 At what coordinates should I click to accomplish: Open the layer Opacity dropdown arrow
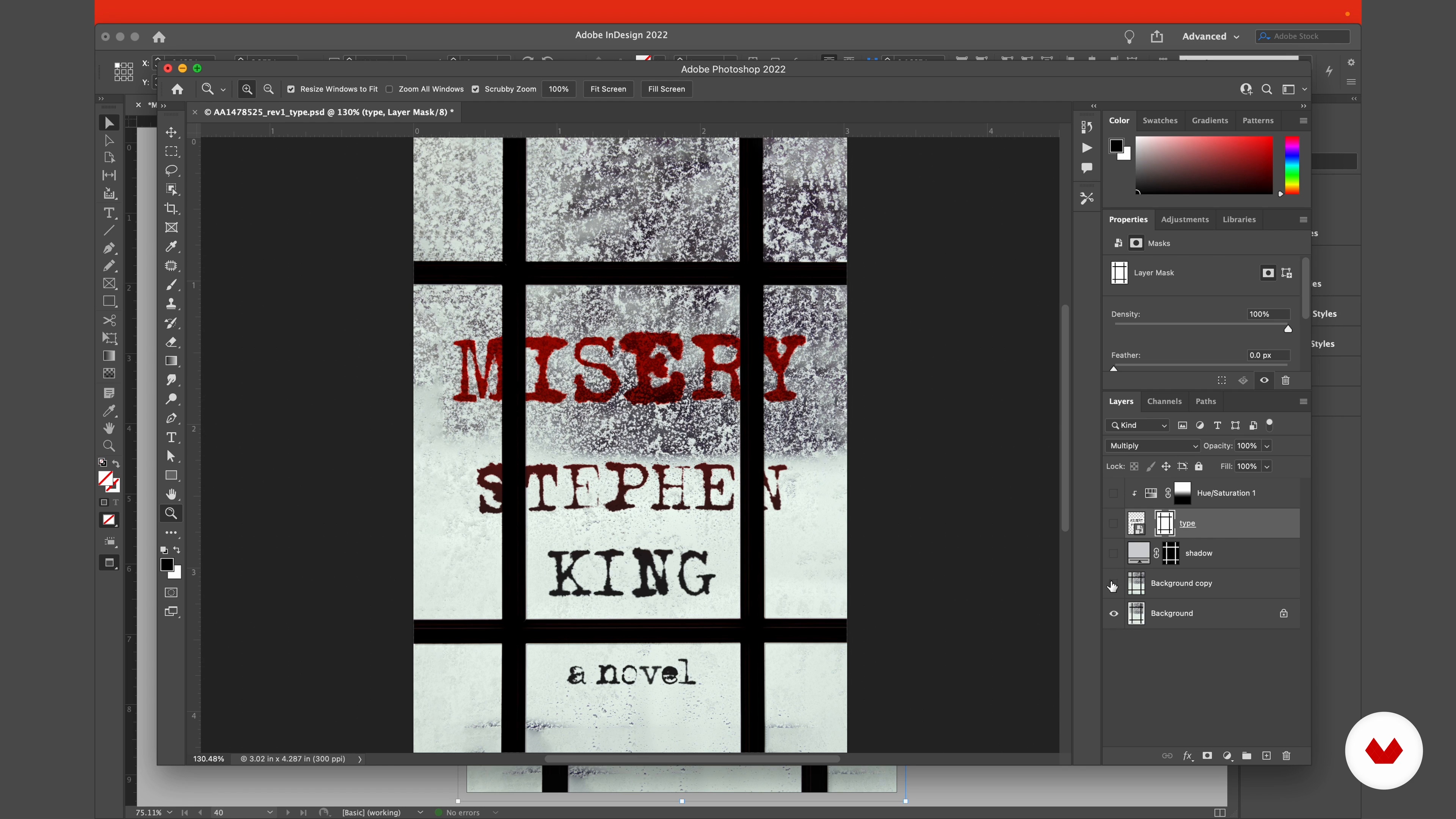point(1267,446)
